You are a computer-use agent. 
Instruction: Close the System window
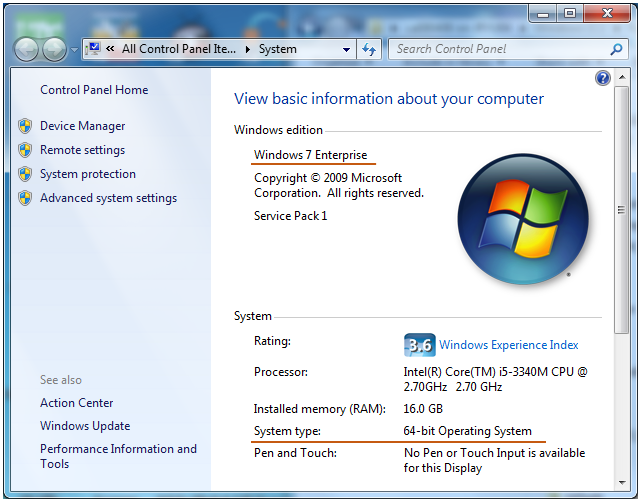pyautogui.click(x=607, y=14)
